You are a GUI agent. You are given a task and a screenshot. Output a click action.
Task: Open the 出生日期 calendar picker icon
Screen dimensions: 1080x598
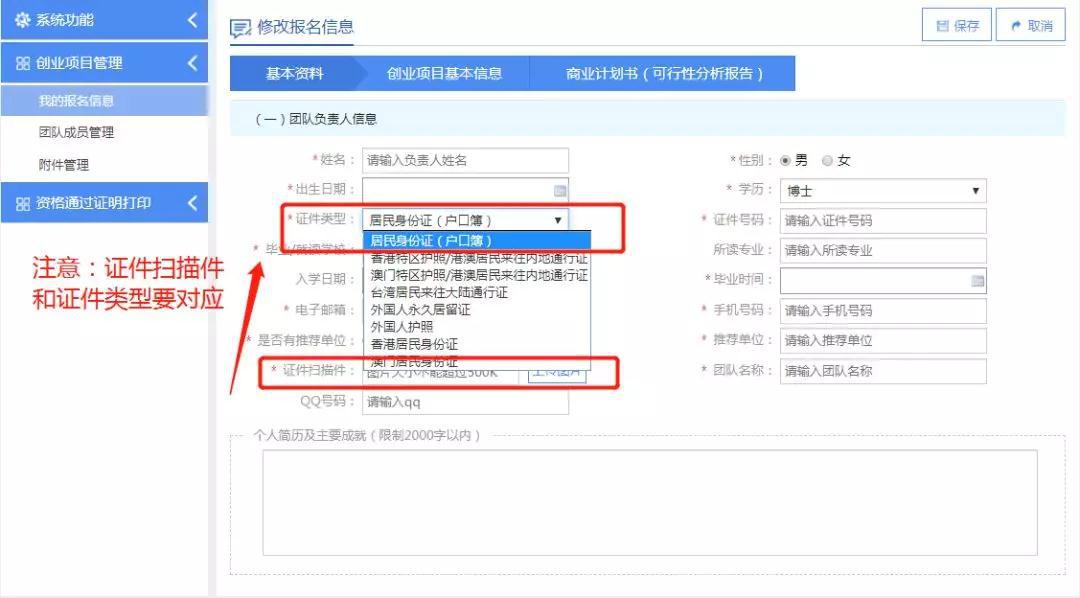(x=559, y=189)
